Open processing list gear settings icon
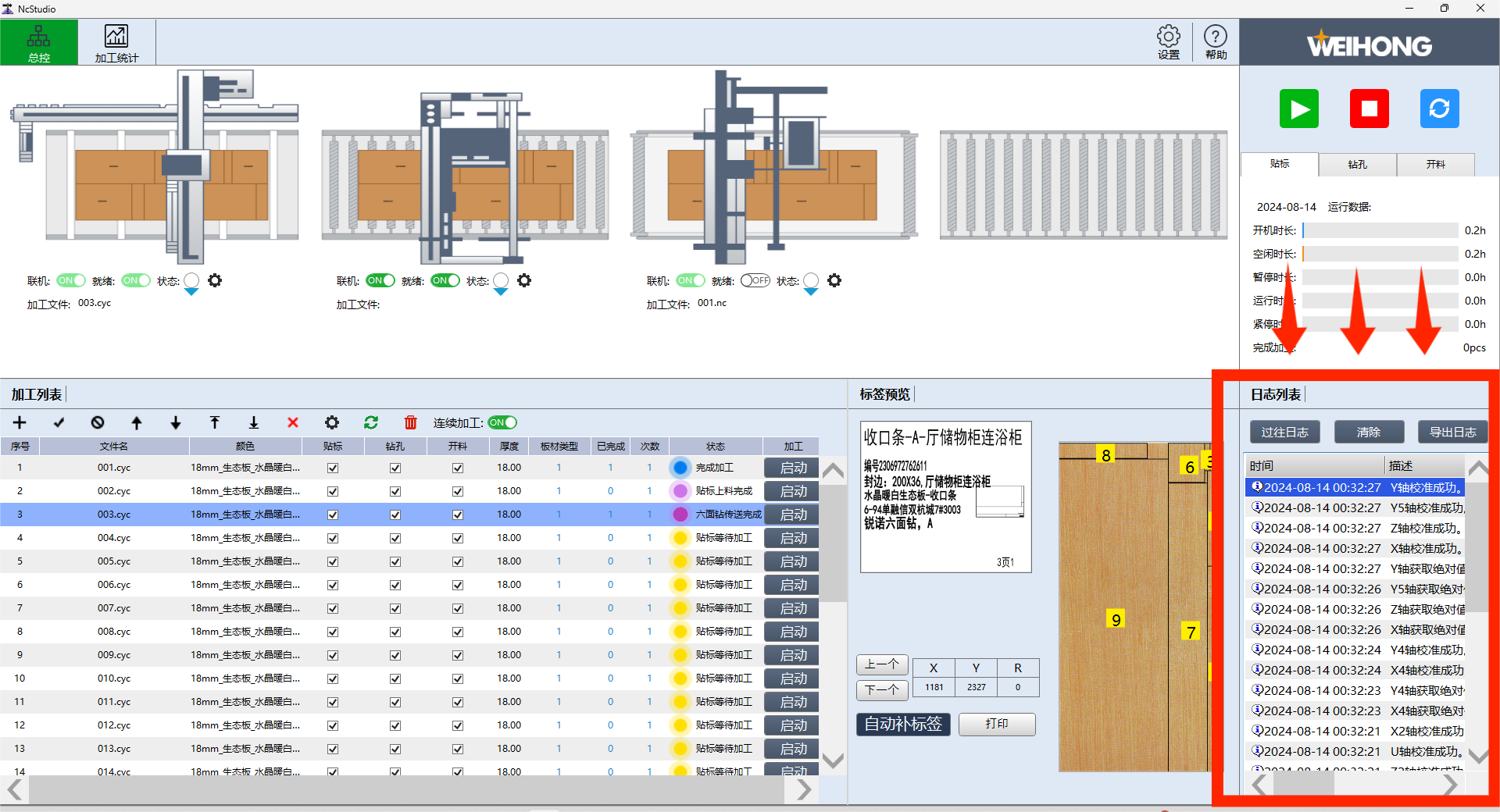 (332, 422)
